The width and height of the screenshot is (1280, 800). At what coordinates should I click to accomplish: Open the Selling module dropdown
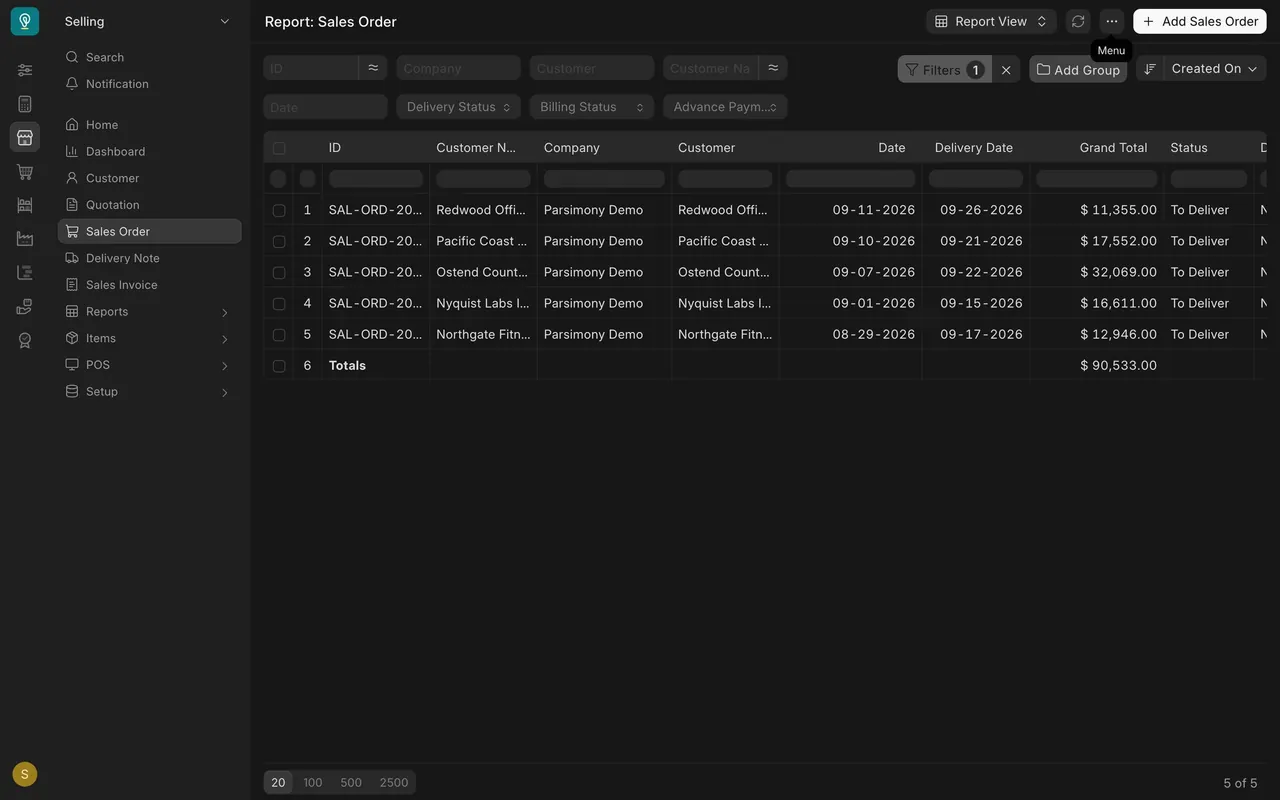click(148, 21)
